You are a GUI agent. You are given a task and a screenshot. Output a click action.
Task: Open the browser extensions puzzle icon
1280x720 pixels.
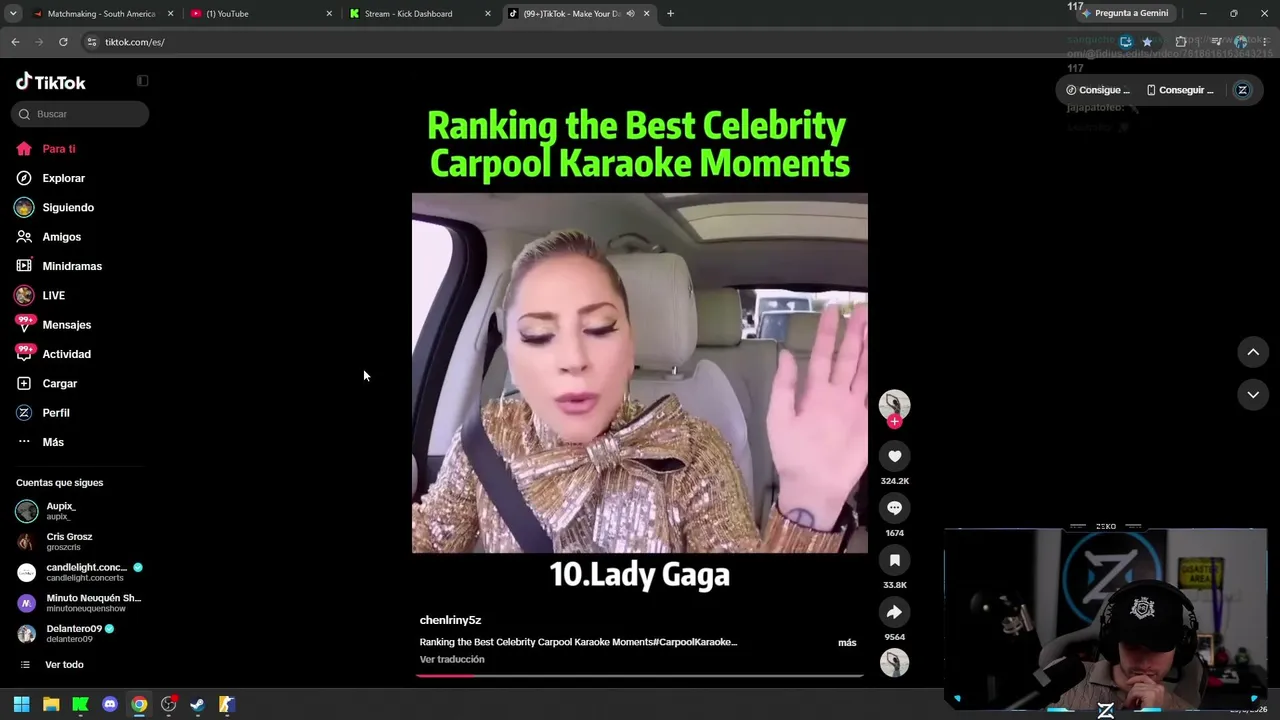click(1181, 42)
